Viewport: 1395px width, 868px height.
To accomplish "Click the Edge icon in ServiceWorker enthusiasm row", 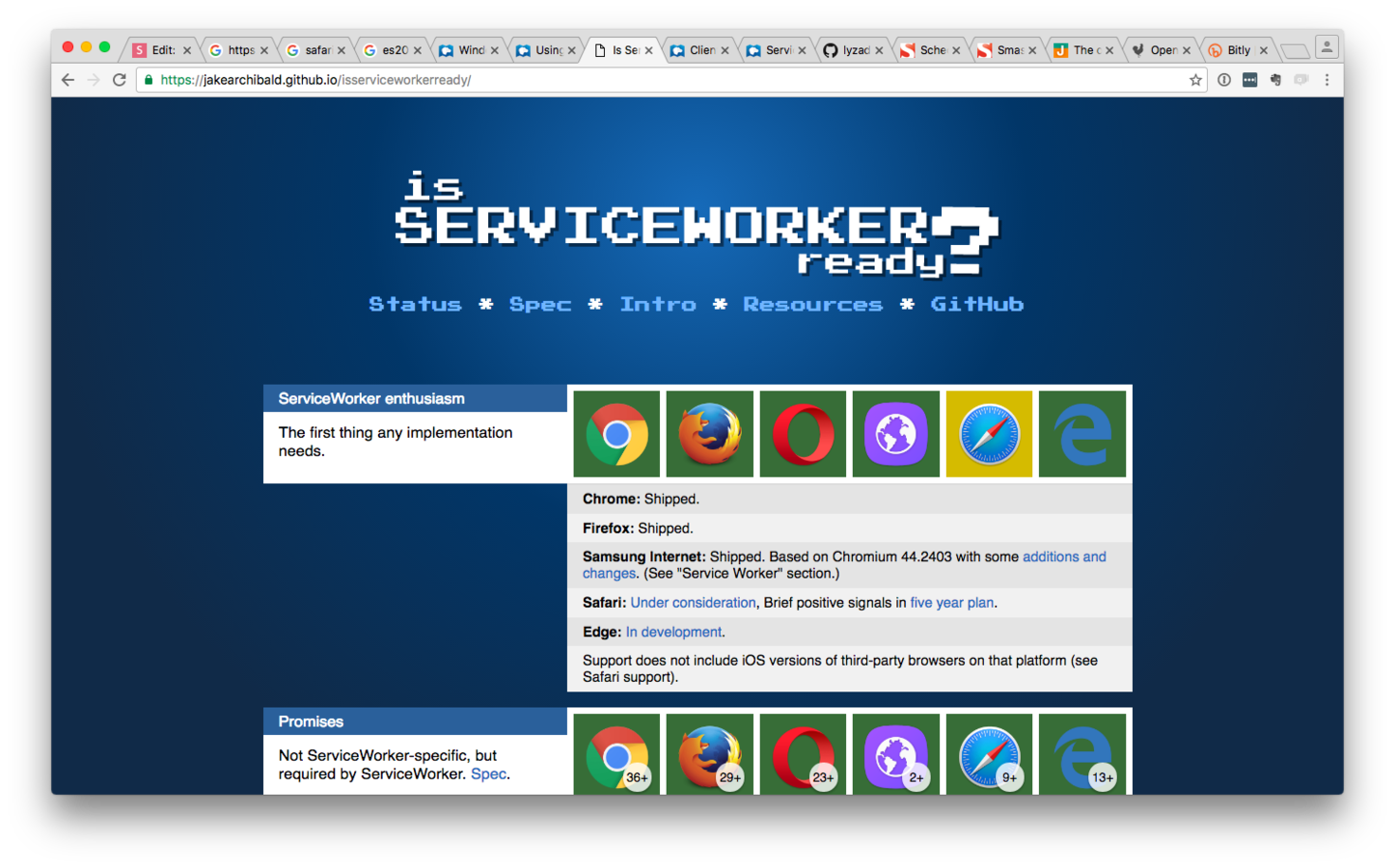I will click(1082, 434).
